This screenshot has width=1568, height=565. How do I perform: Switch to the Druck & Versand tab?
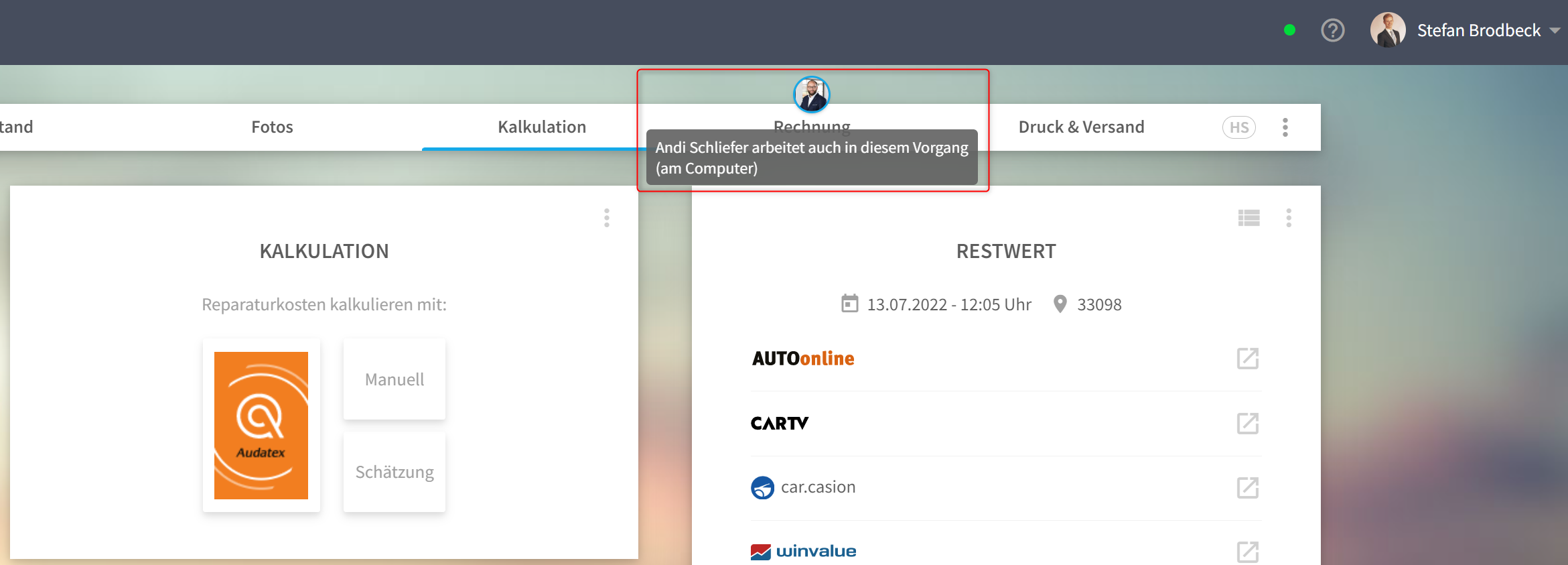click(1081, 127)
